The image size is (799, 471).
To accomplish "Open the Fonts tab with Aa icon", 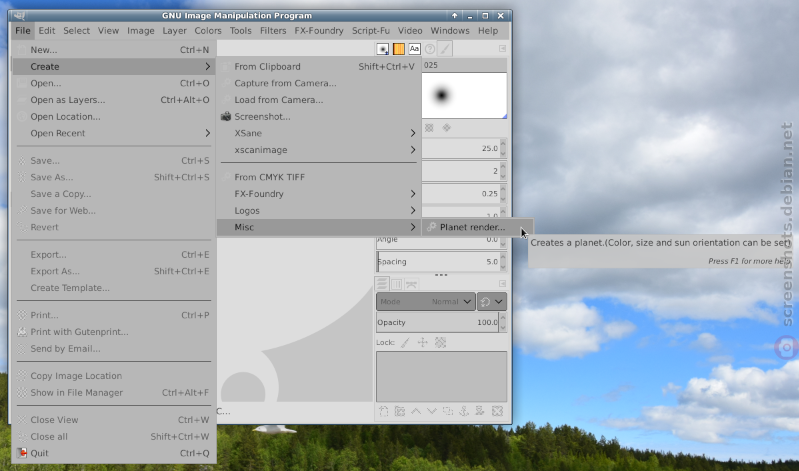I will [x=414, y=49].
